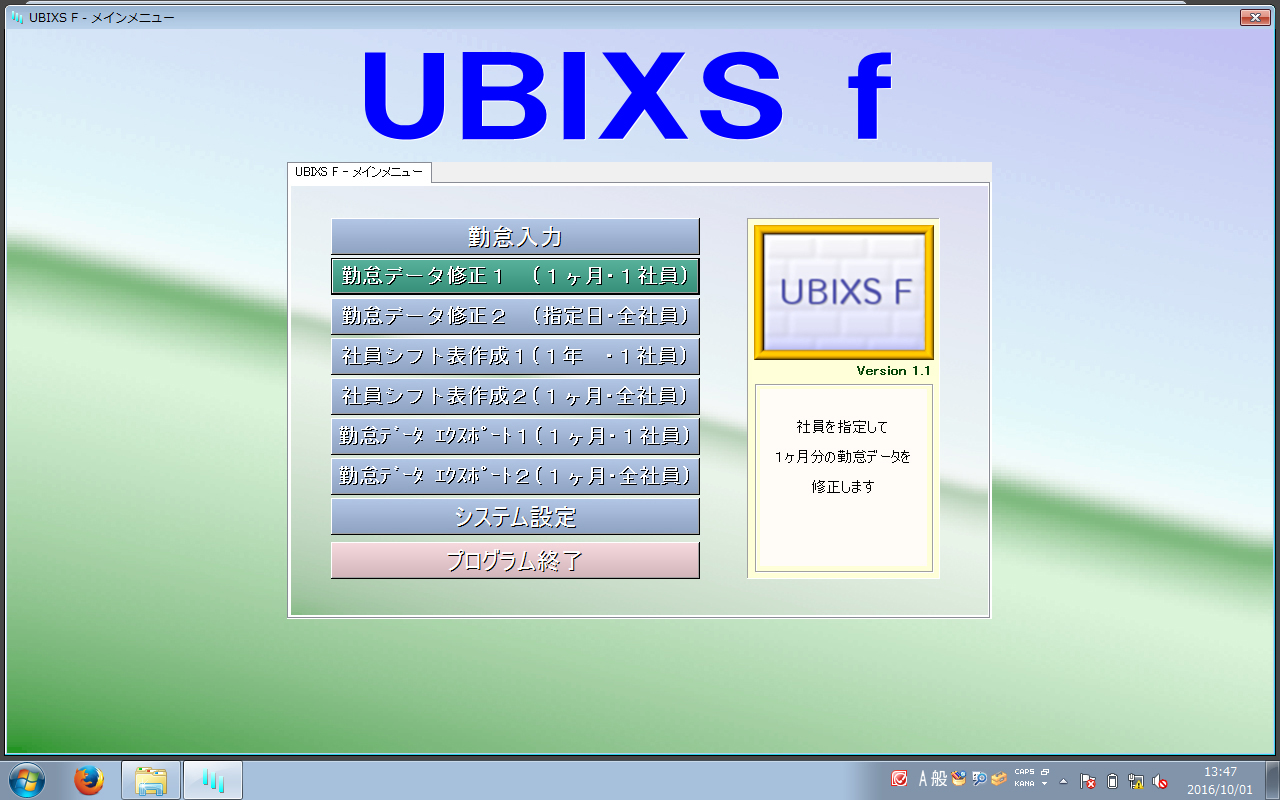Click the battery tray icon

tap(1112, 781)
